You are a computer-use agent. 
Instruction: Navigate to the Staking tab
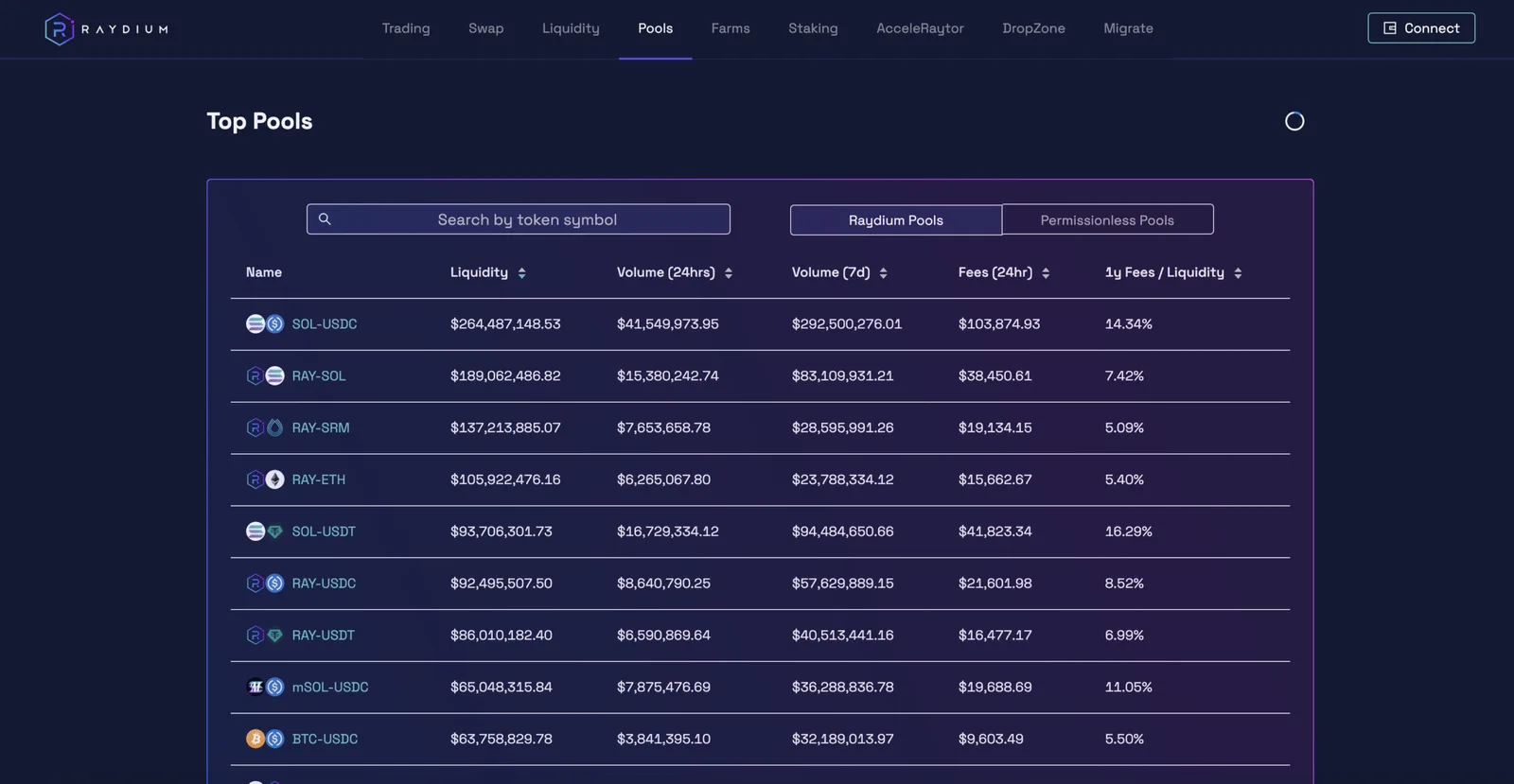[x=813, y=28]
